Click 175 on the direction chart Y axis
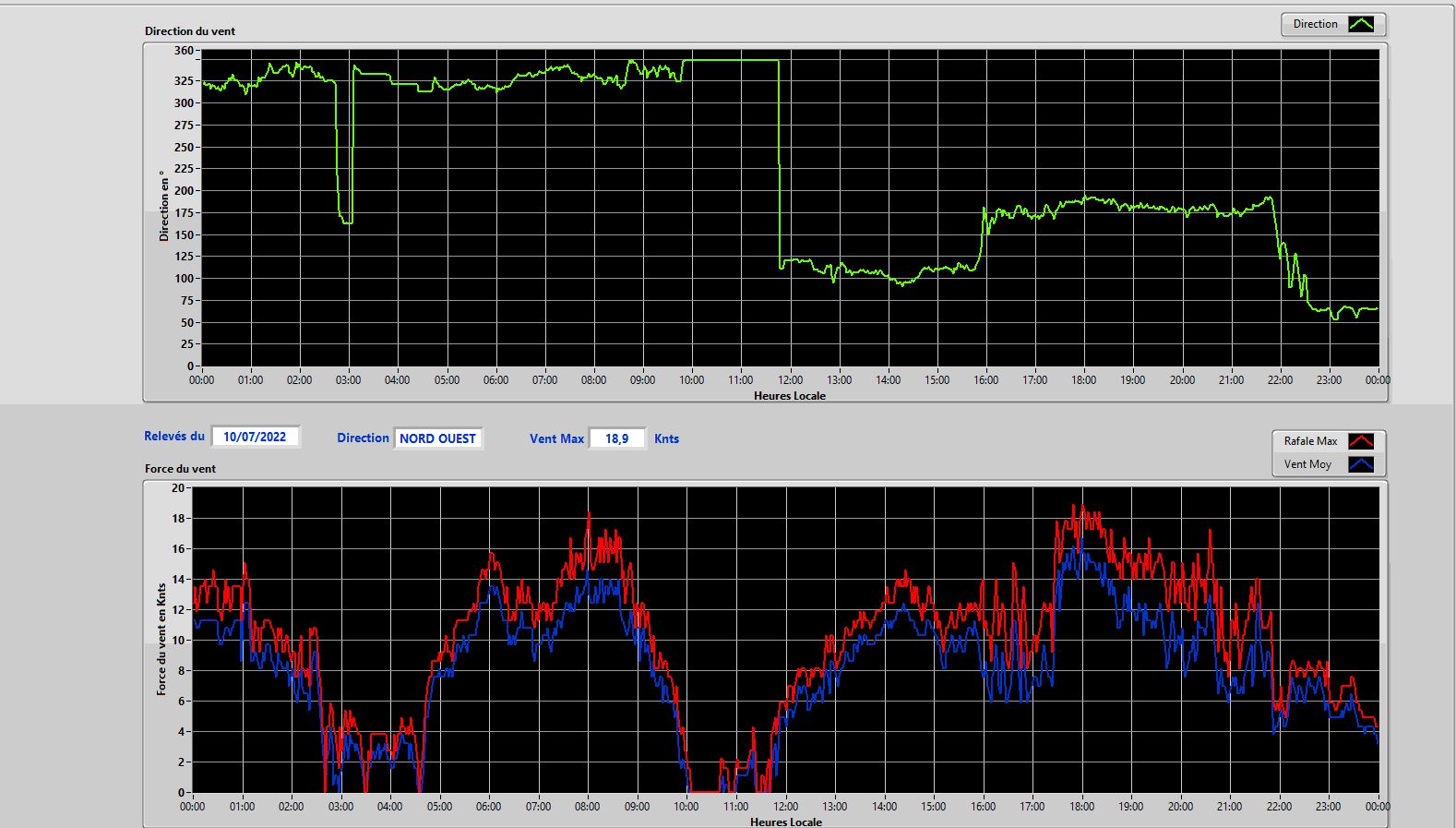1456x828 pixels. [x=184, y=212]
